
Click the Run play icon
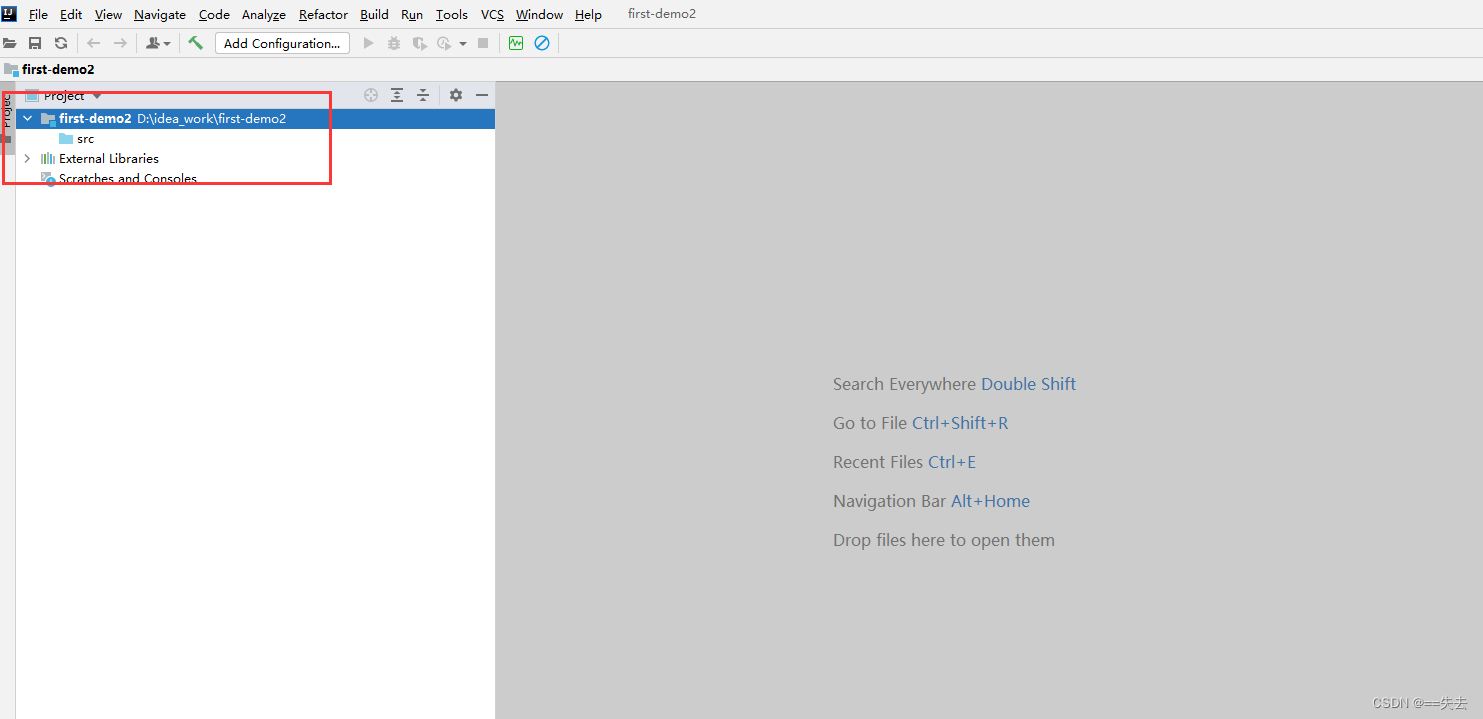368,43
